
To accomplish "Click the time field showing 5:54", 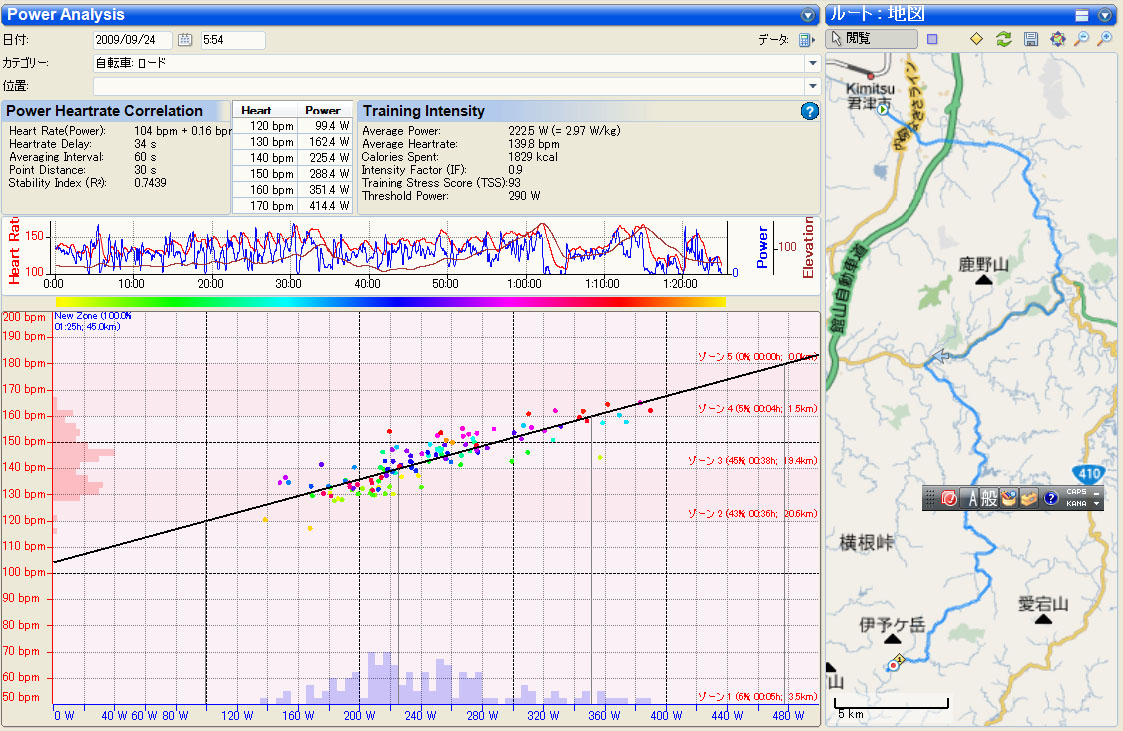I will click(232, 40).
